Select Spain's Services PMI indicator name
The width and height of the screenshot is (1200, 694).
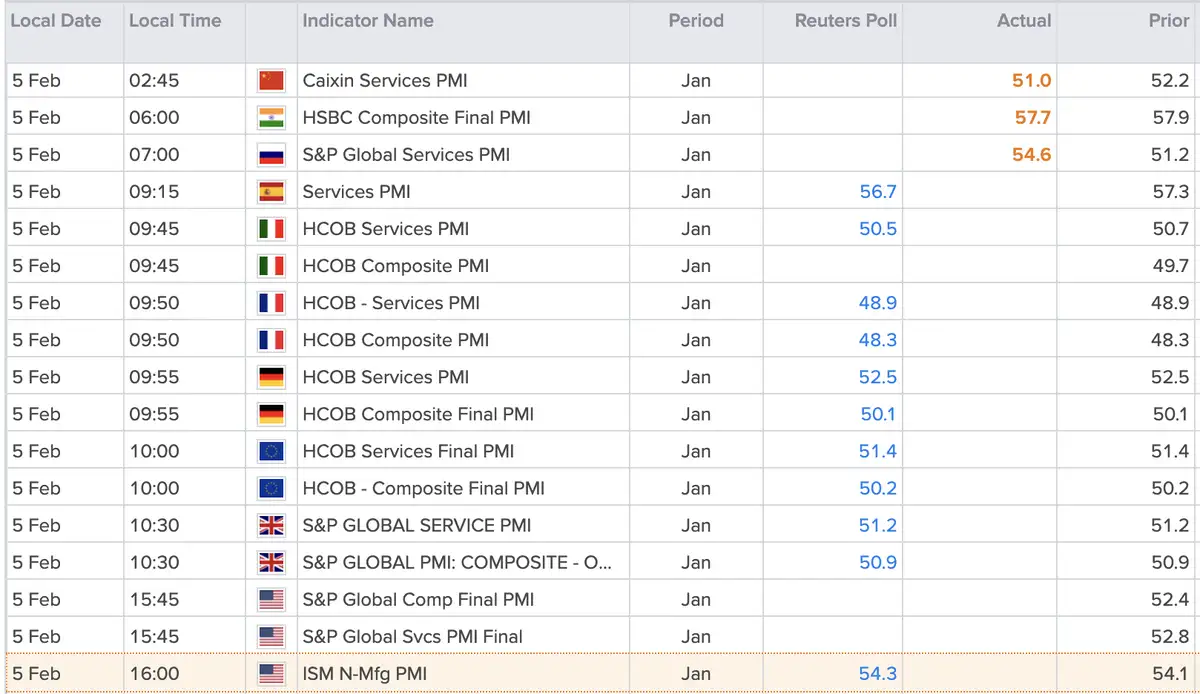point(356,192)
